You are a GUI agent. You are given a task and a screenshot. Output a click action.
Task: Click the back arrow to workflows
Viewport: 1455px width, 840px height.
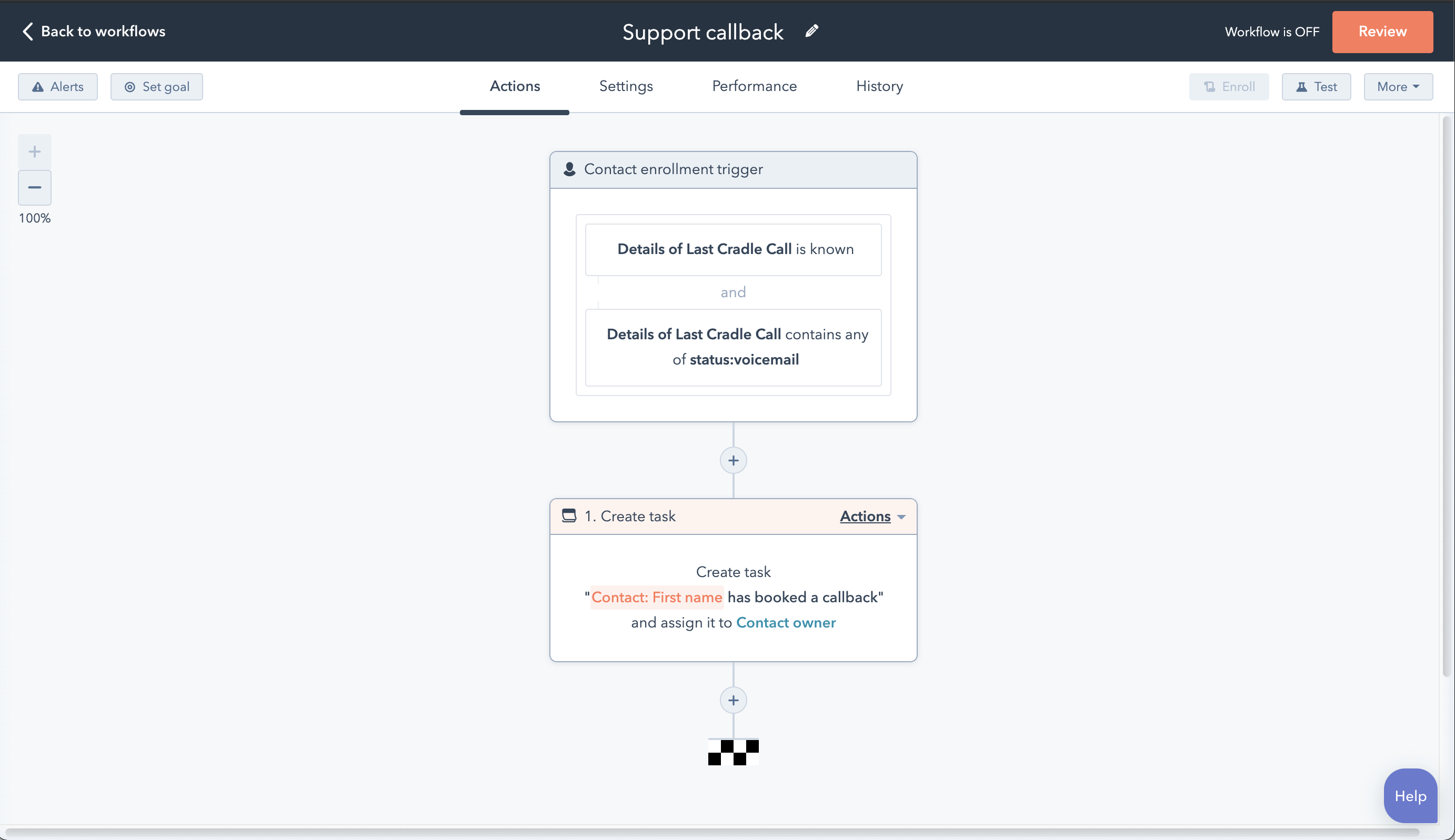28,31
